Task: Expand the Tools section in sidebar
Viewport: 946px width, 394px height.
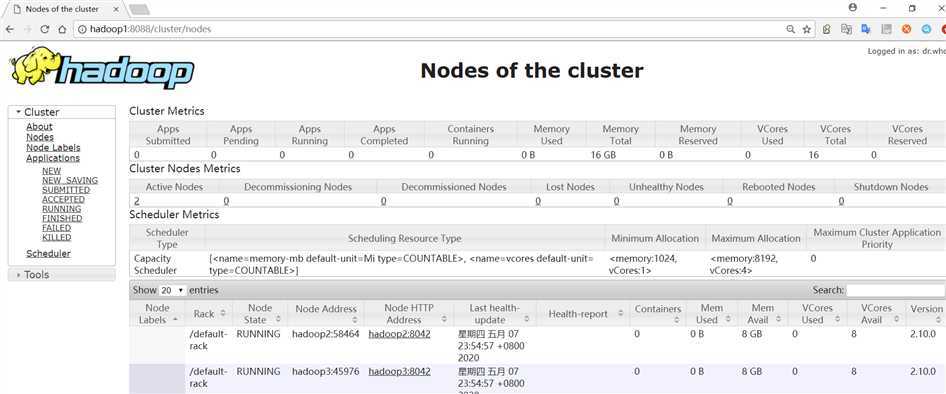Action: [x=62, y=275]
